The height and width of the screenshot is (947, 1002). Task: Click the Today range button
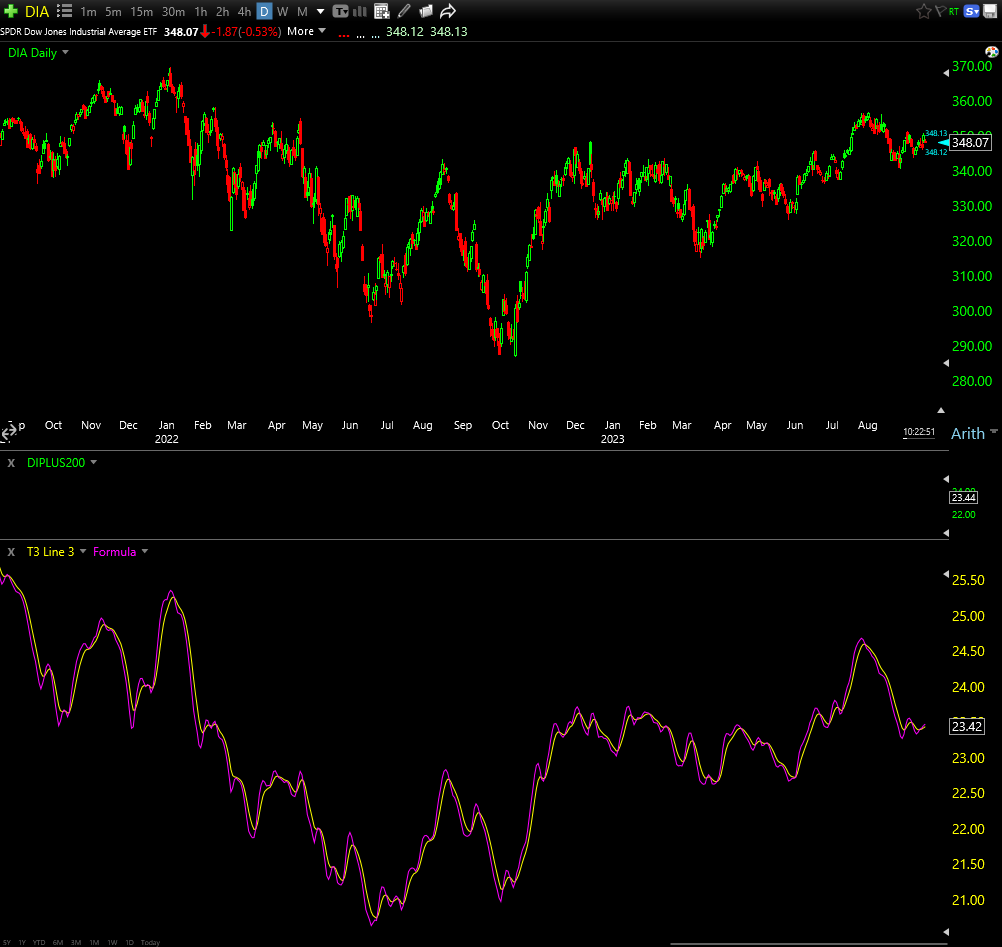[150, 942]
